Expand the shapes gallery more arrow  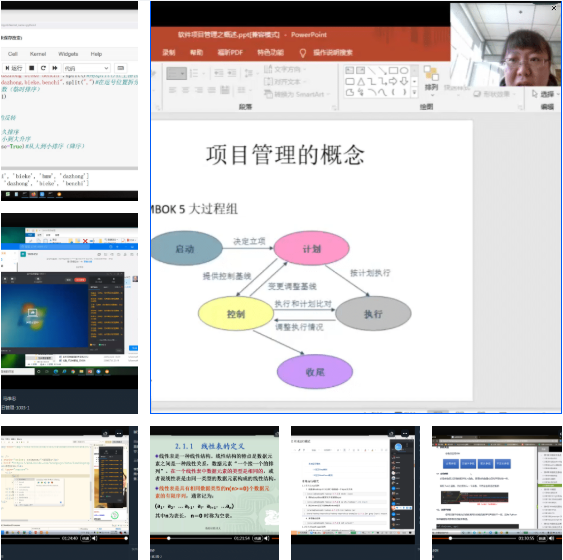pyautogui.click(x=414, y=93)
